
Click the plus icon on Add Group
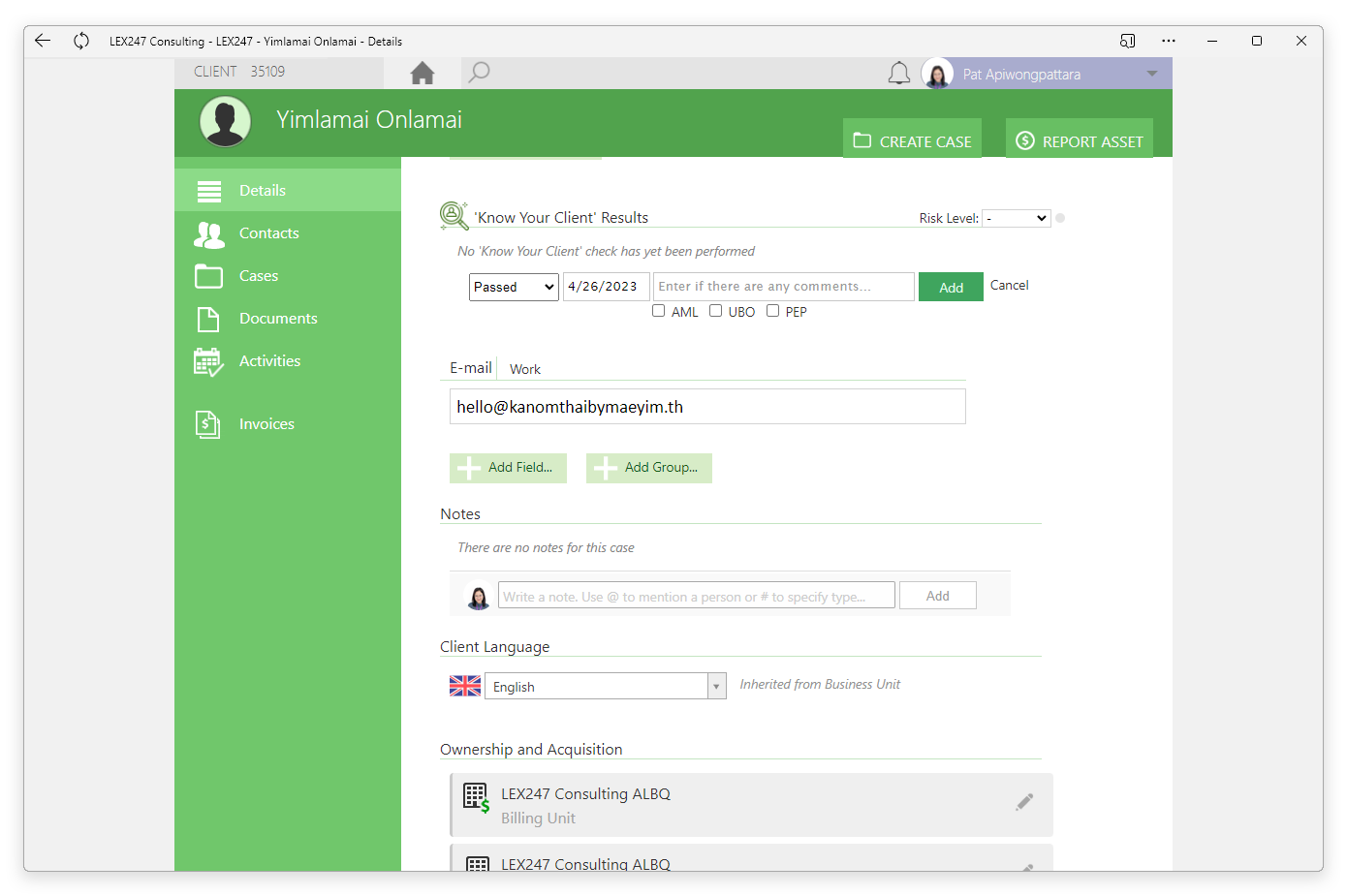(x=606, y=468)
